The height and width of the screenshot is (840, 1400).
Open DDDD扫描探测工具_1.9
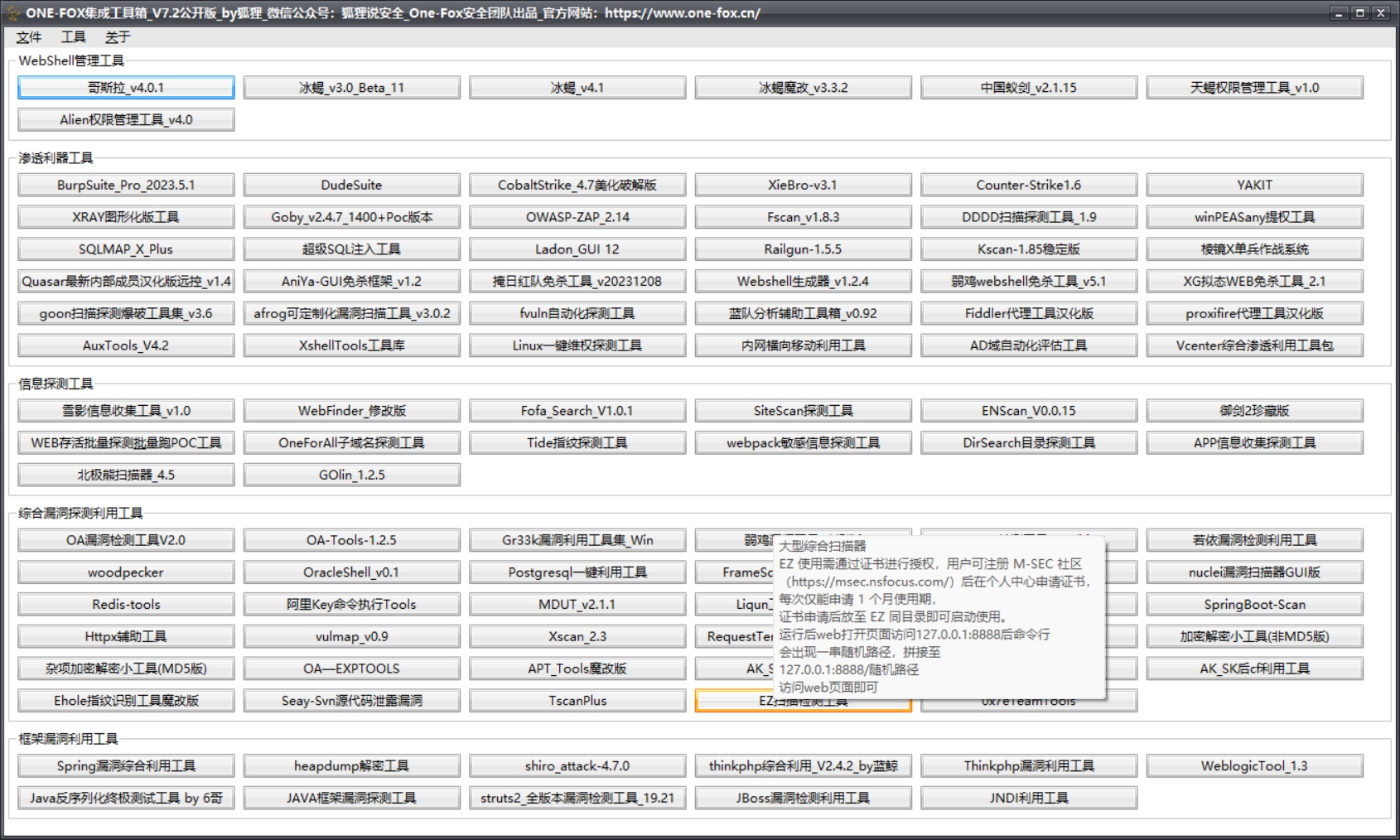click(1029, 217)
